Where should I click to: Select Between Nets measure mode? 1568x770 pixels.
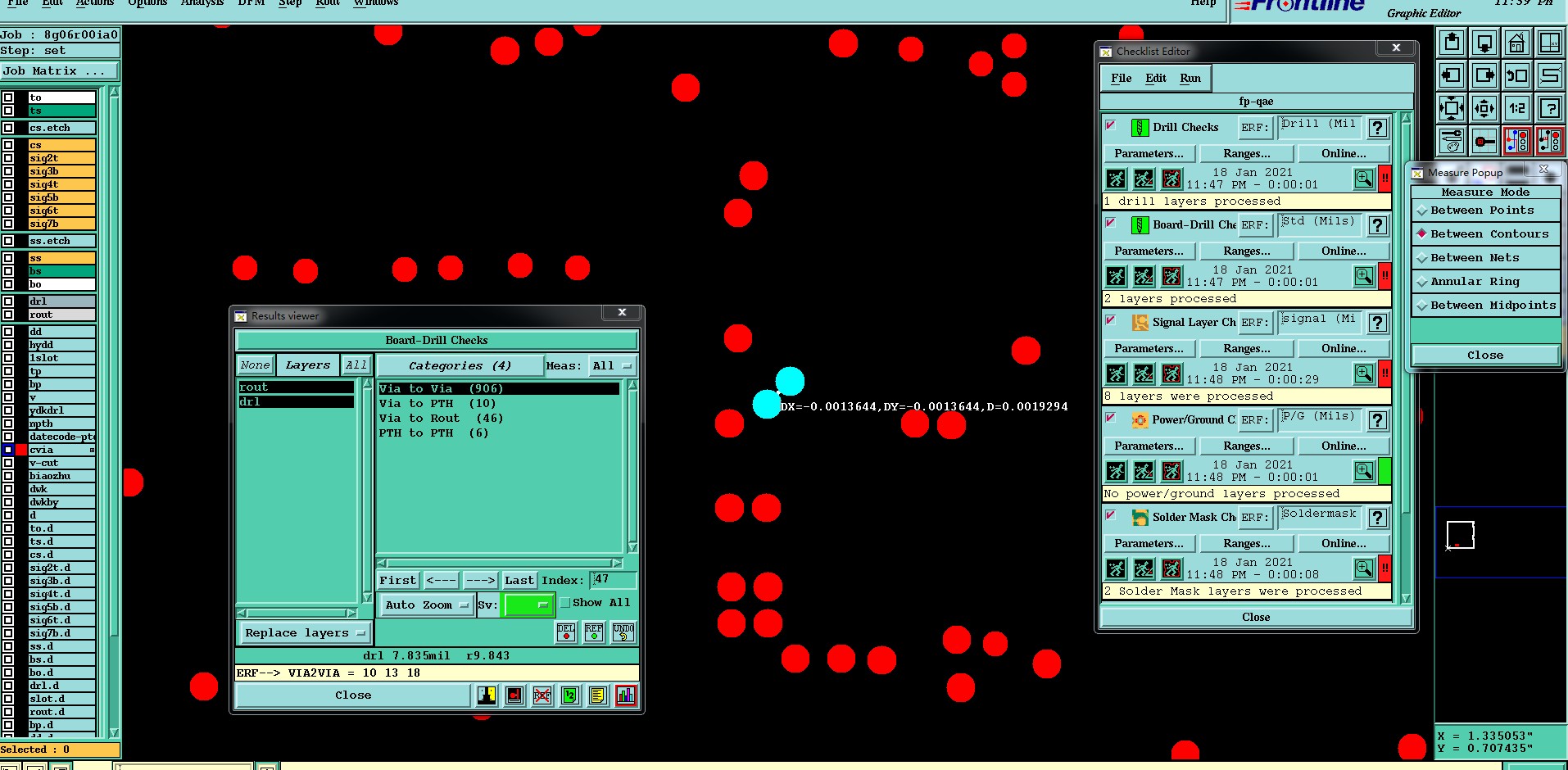tap(1485, 258)
